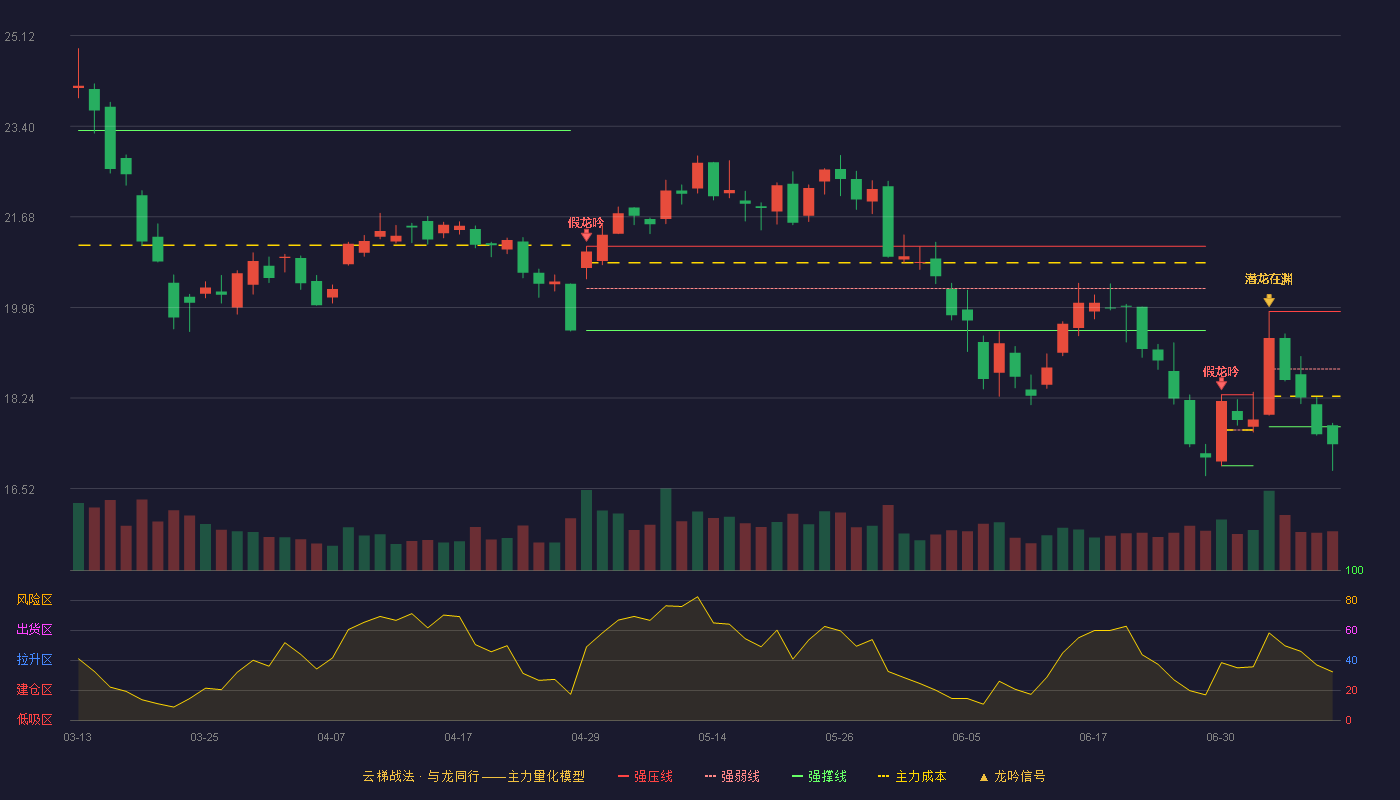Toggle the 强压线 legend entry
This screenshot has height=800, width=1400.
coord(645,776)
